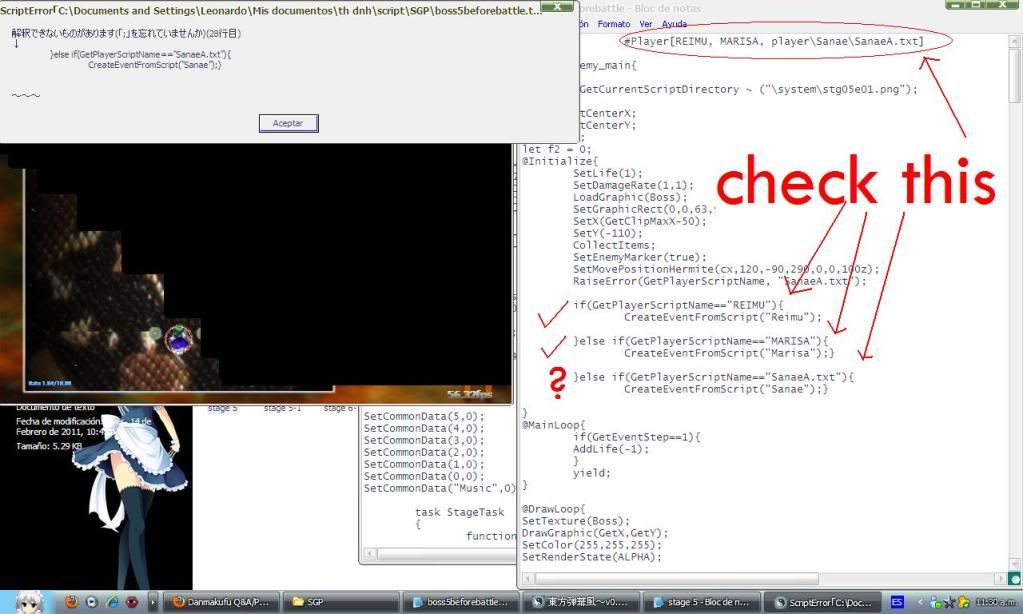Click the ES language indicator in tray
The height and width of the screenshot is (614, 1023).
[x=898, y=602]
